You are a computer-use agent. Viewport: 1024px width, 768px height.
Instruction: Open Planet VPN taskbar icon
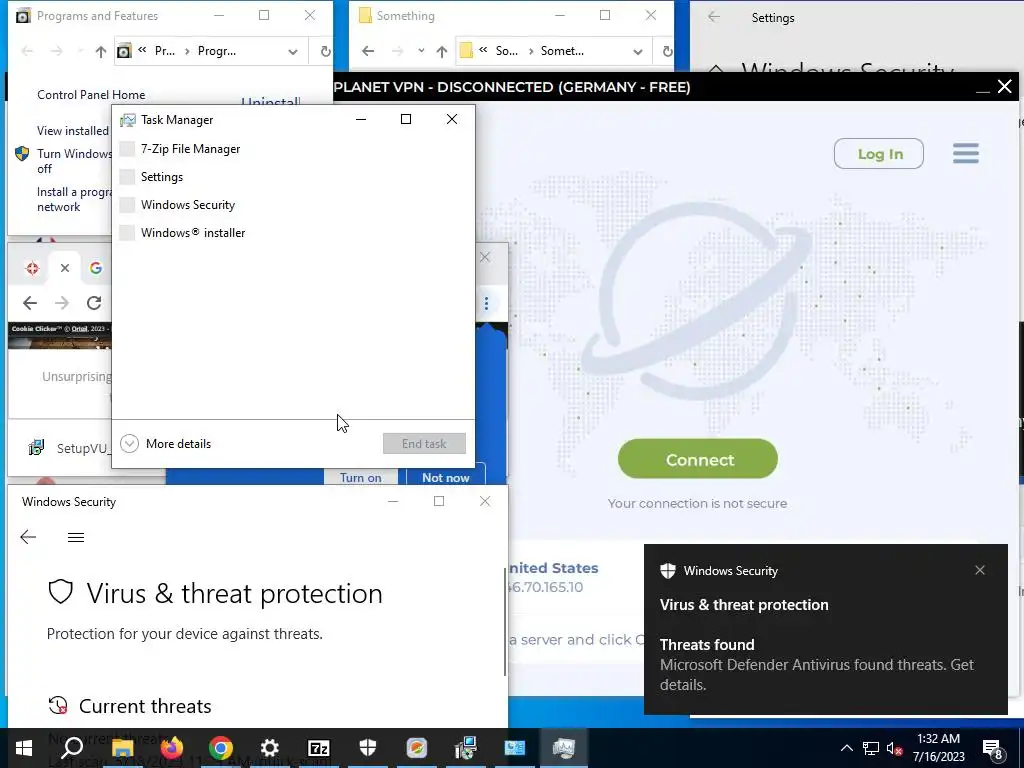(x=417, y=748)
